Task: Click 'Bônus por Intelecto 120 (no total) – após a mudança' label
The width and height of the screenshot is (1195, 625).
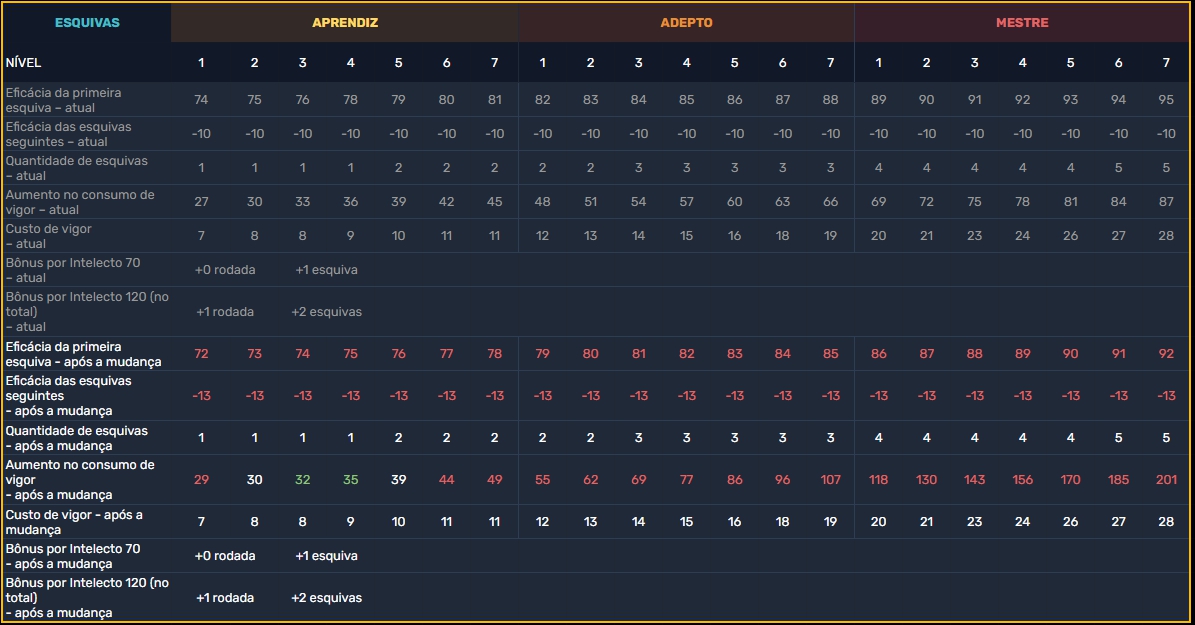Action: tap(87, 598)
